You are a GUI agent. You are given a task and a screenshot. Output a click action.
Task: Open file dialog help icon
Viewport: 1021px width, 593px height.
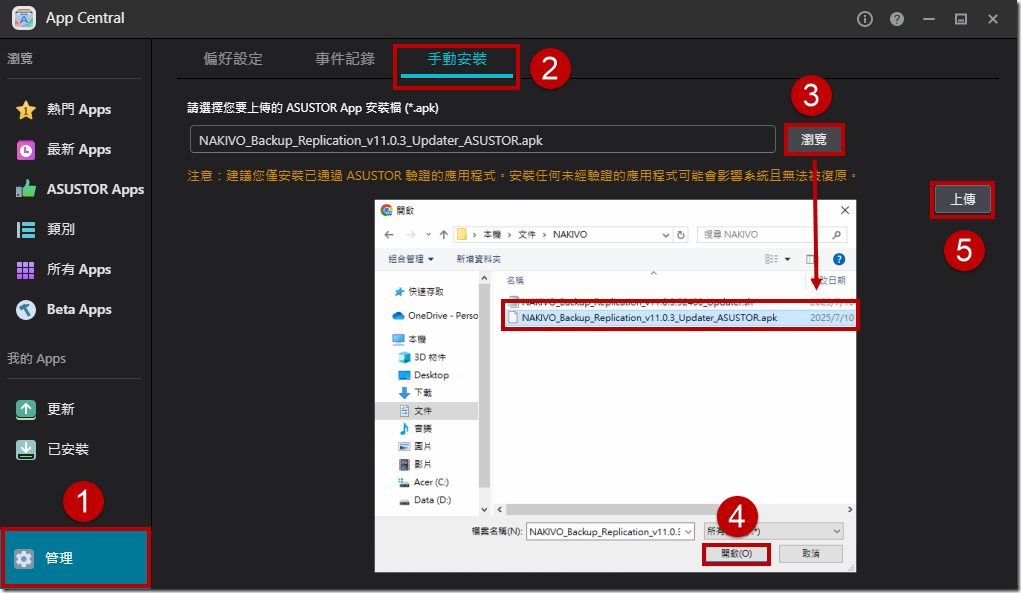click(839, 259)
